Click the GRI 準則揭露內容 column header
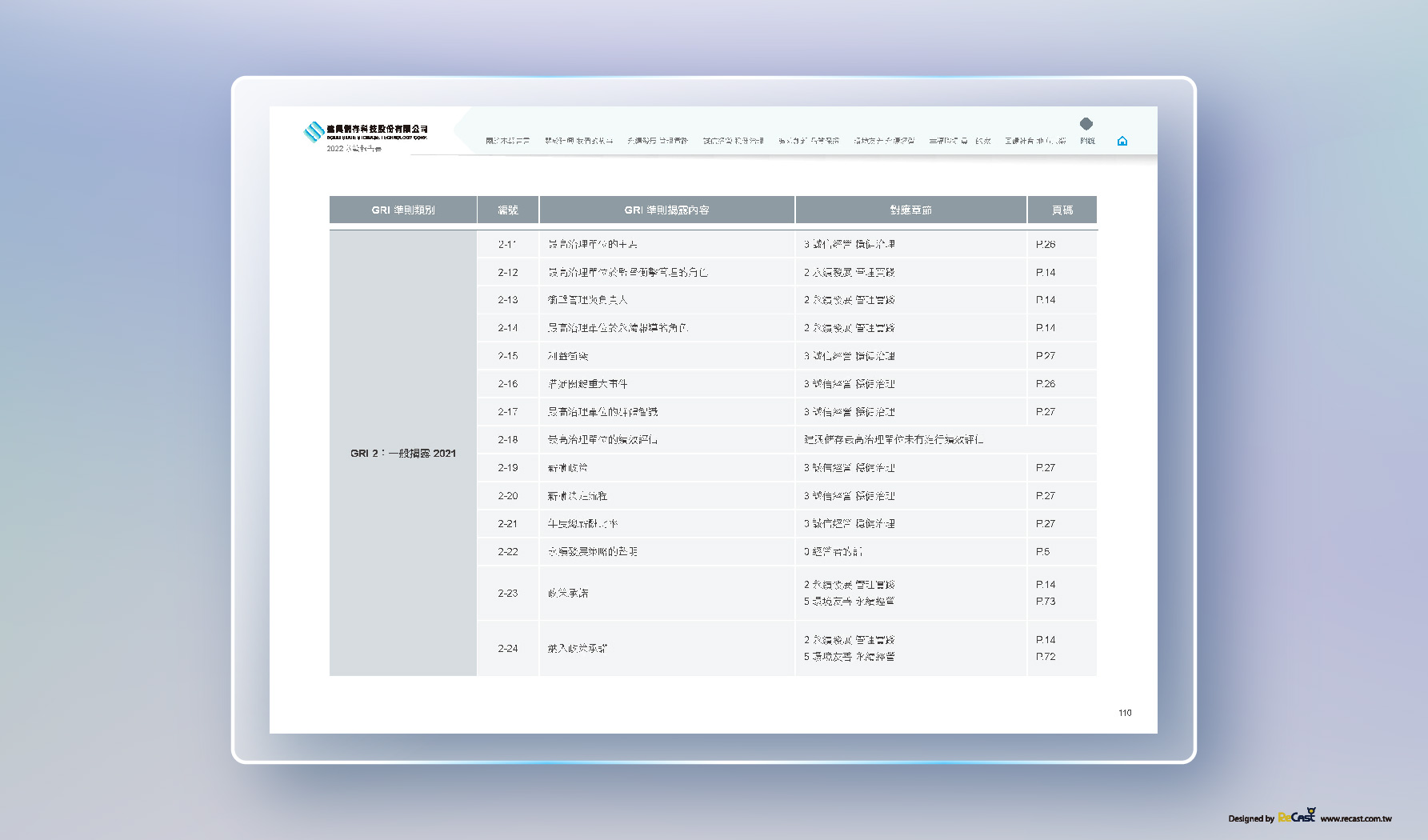This screenshot has height=840, width=1428. click(x=667, y=210)
